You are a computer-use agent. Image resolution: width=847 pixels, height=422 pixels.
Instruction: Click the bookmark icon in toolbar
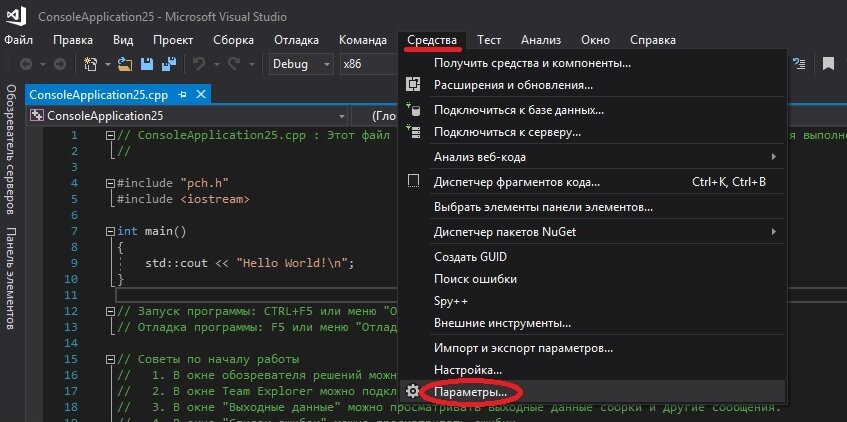pos(828,64)
